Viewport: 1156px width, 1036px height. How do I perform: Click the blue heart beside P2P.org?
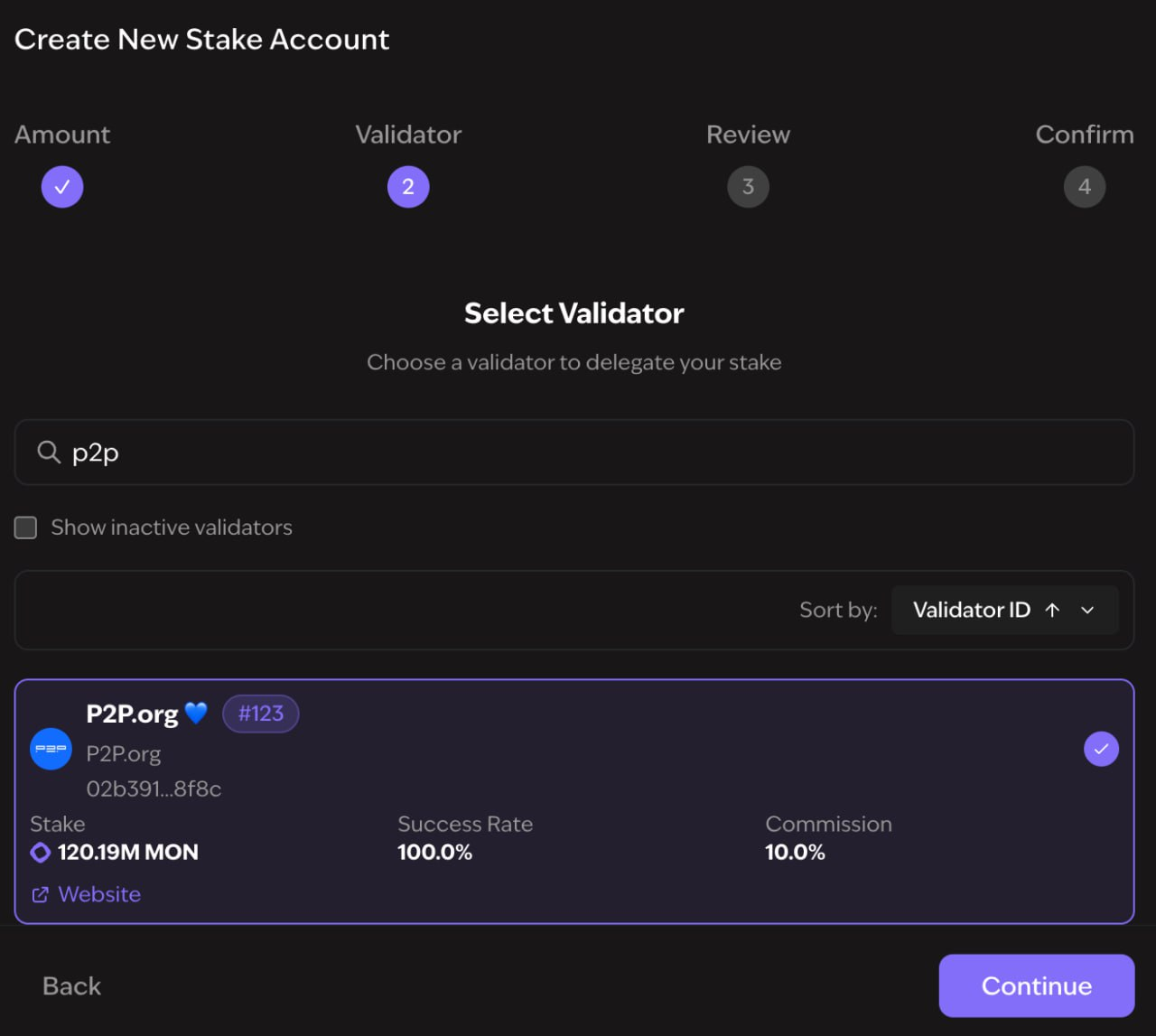(x=196, y=714)
